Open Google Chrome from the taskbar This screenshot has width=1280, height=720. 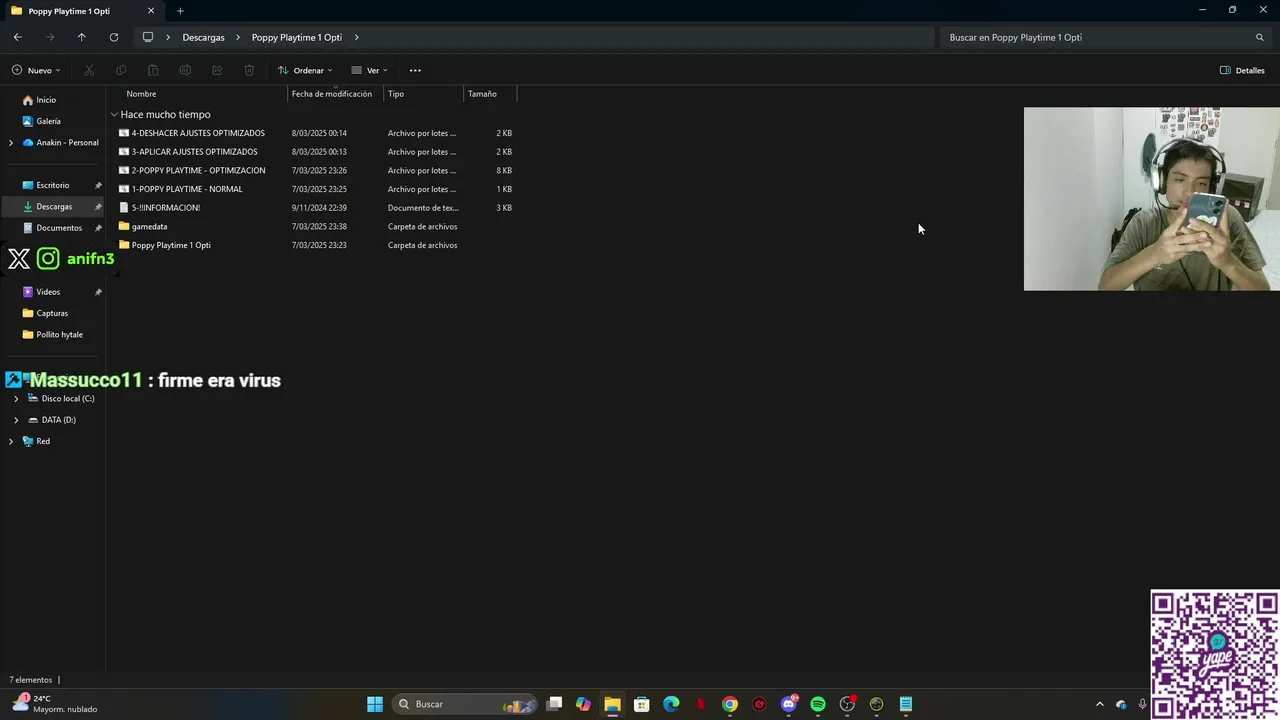[730, 704]
